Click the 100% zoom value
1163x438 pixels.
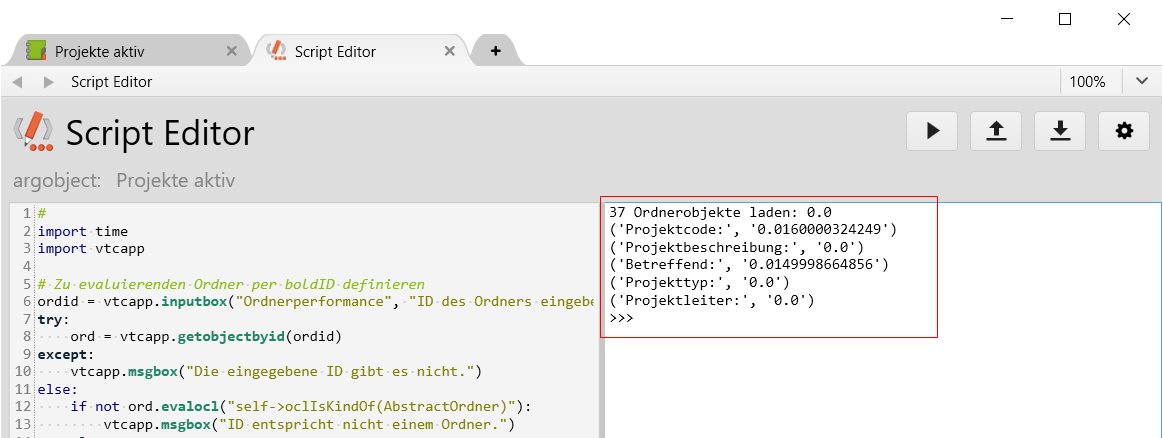tap(1087, 82)
